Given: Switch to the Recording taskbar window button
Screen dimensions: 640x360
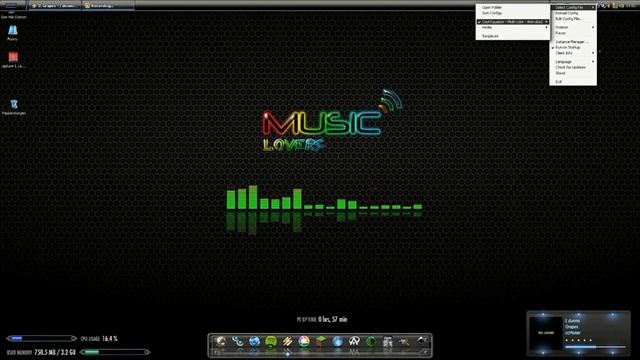Looking at the screenshot, I should click(x=108, y=6).
